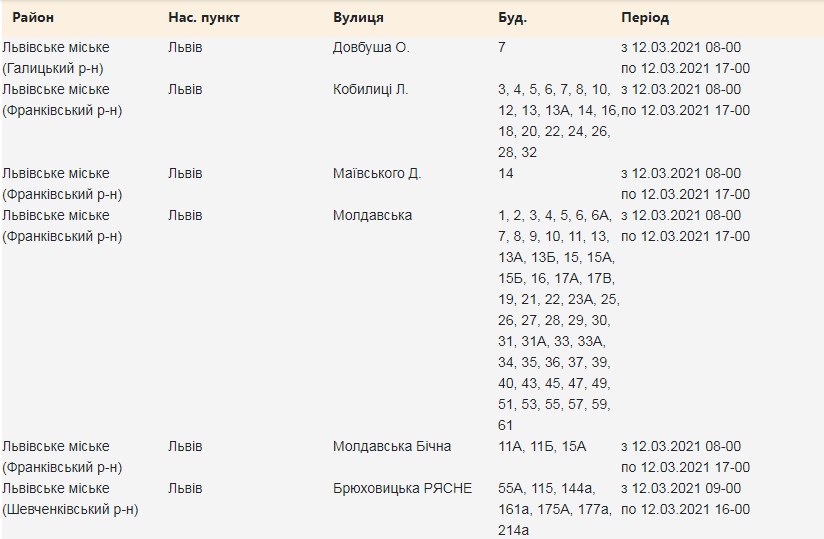Click the Довбуша О. street cell

coord(371,47)
